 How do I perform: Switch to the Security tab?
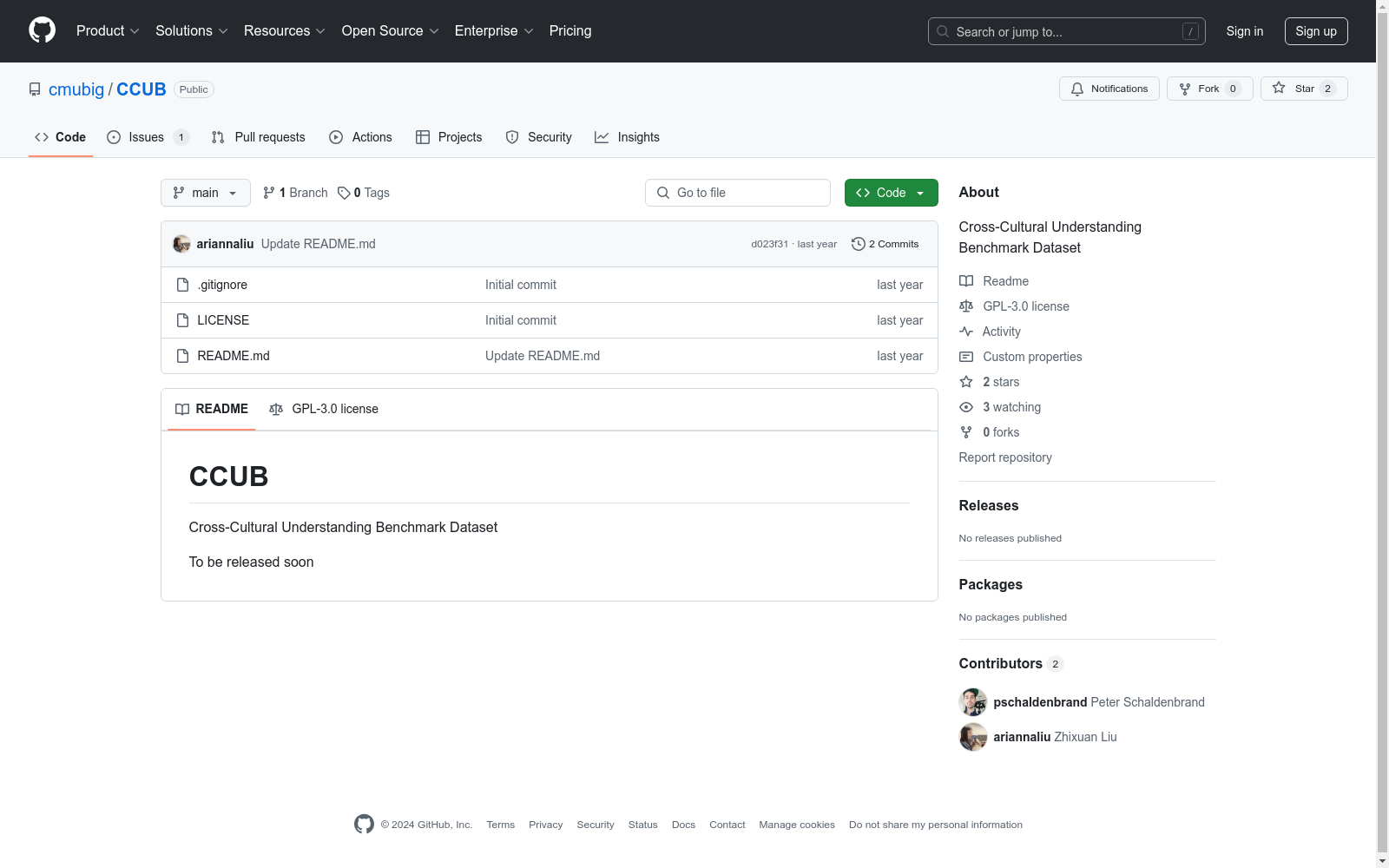tap(539, 137)
